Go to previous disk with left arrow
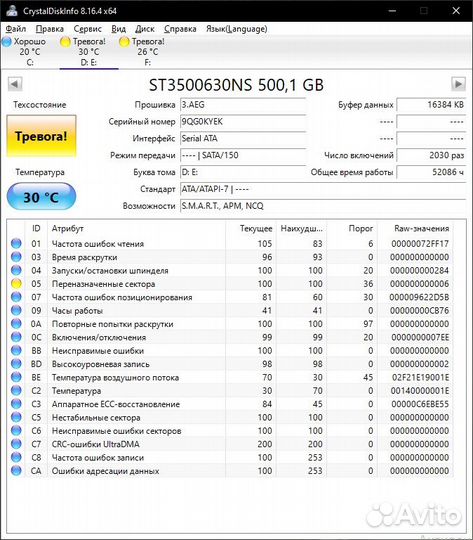The height and width of the screenshot is (540, 473). point(15,84)
